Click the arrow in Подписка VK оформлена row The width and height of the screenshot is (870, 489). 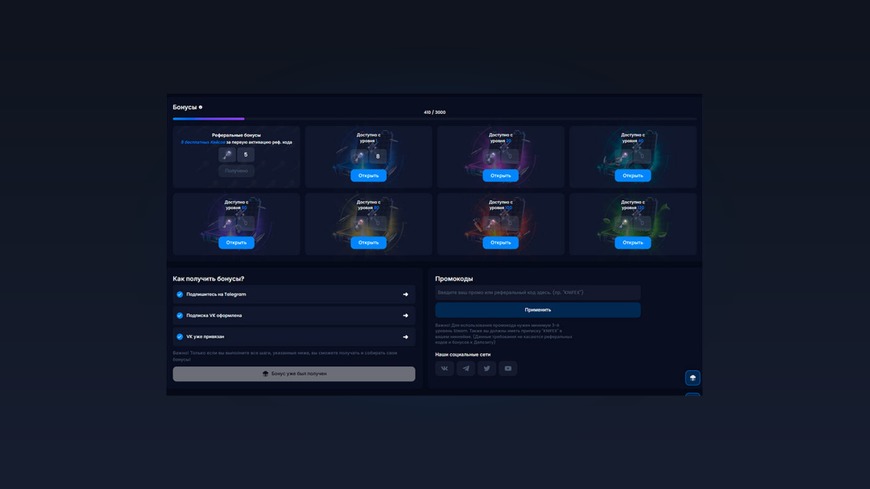click(x=406, y=315)
